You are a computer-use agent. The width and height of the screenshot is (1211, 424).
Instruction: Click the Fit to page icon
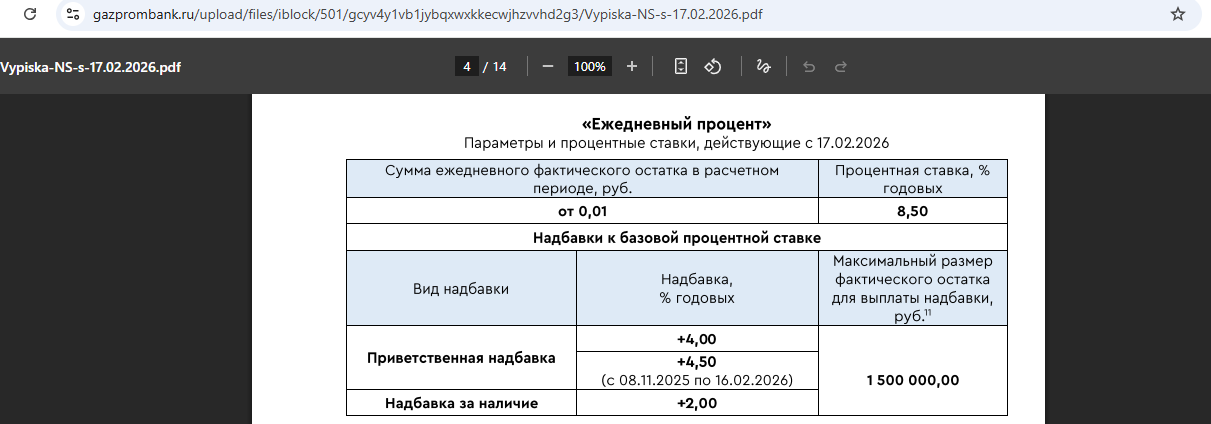coord(681,67)
